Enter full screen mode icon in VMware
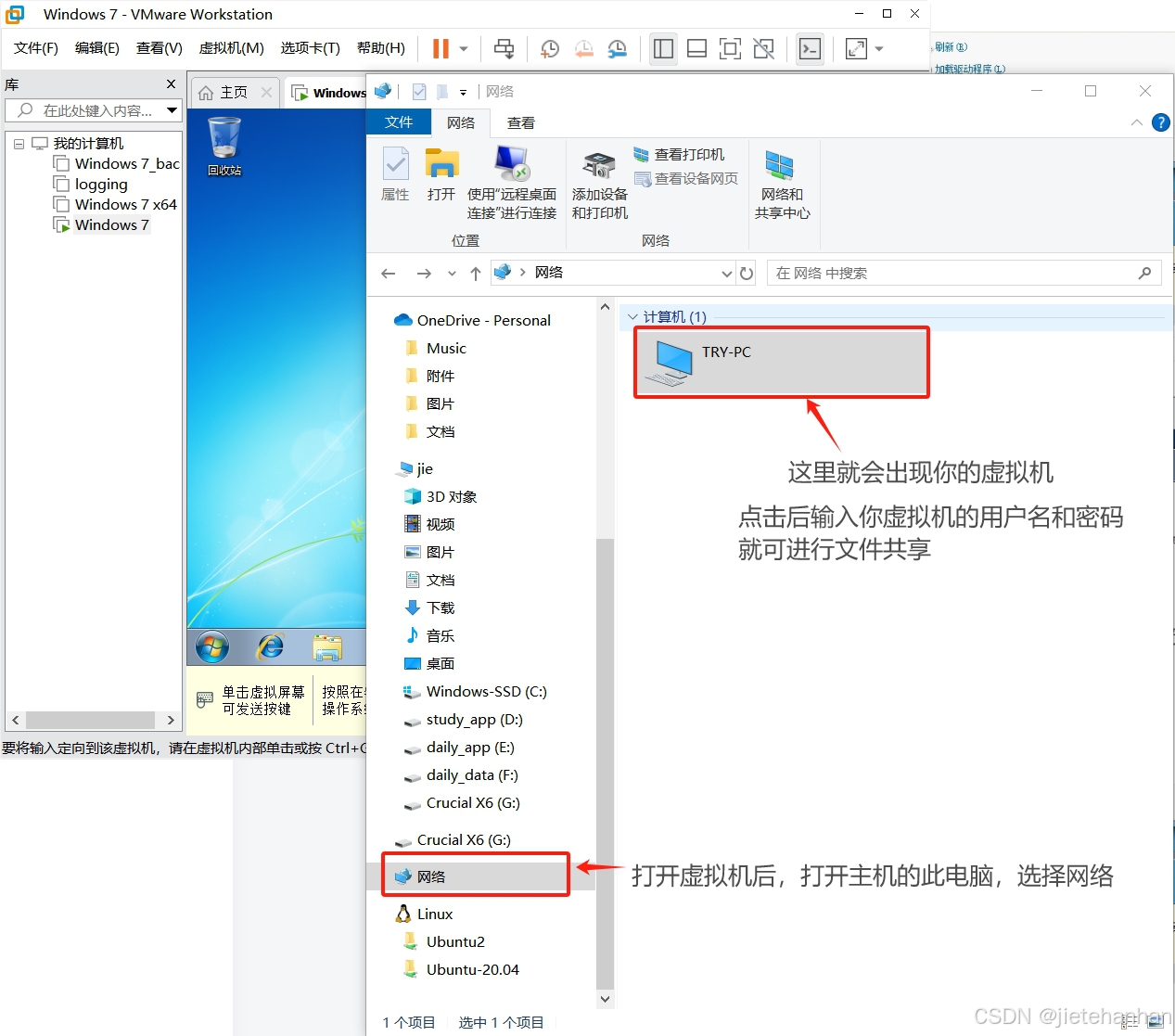 click(x=730, y=48)
